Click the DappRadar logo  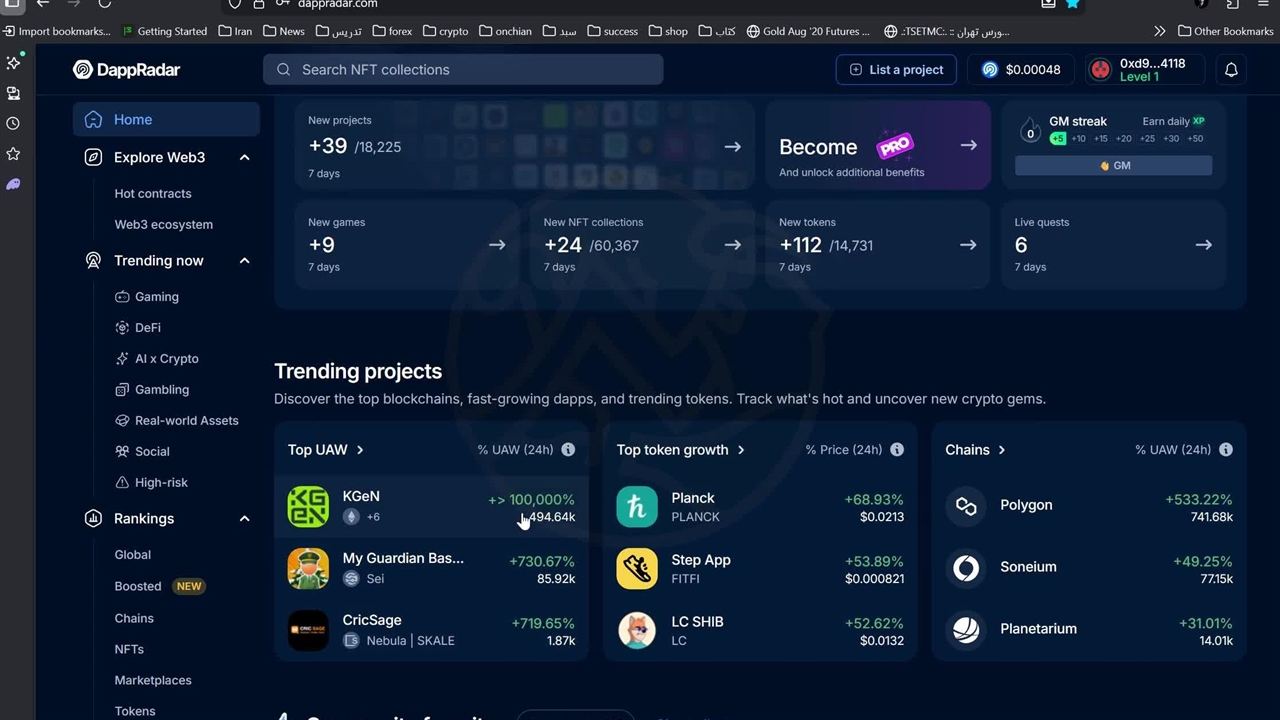pos(126,70)
